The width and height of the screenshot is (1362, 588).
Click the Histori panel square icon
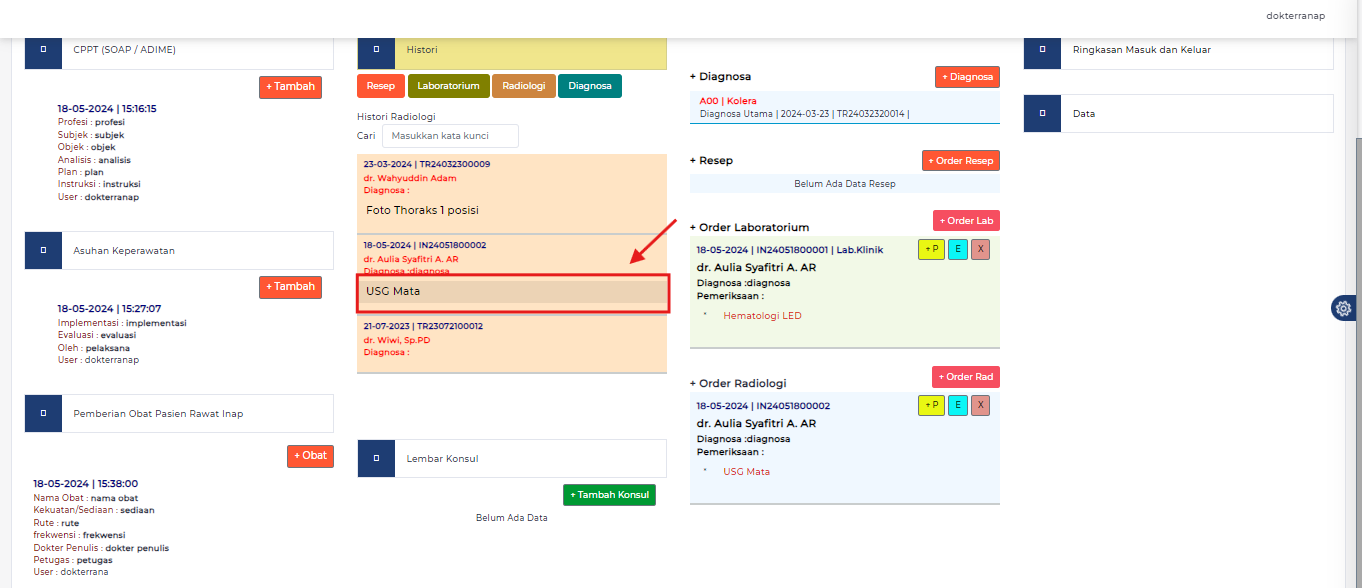pos(376,50)
